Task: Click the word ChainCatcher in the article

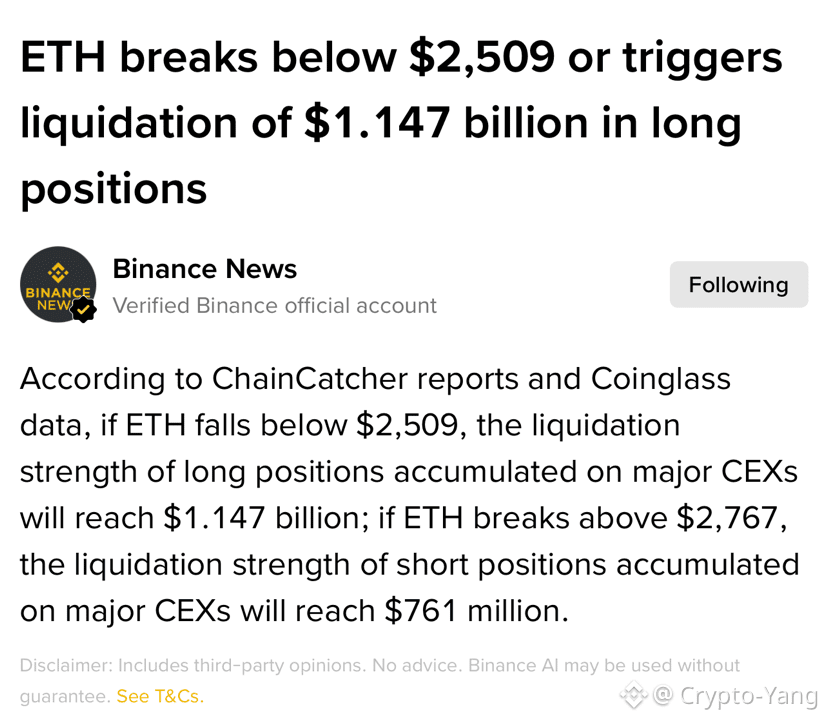Action: (310, 379)
